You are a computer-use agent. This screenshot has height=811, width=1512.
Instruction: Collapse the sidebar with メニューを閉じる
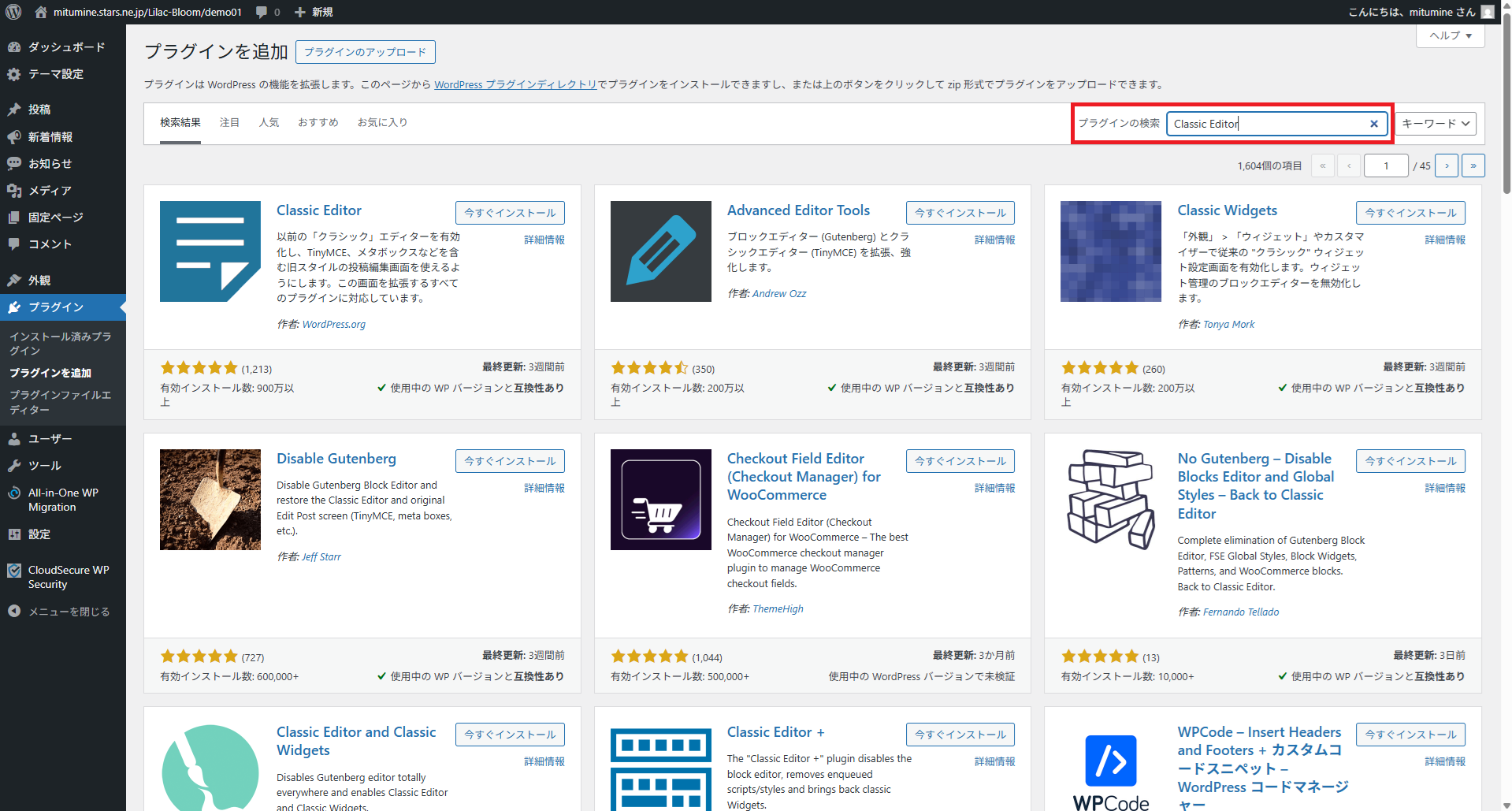click(69, 612)
